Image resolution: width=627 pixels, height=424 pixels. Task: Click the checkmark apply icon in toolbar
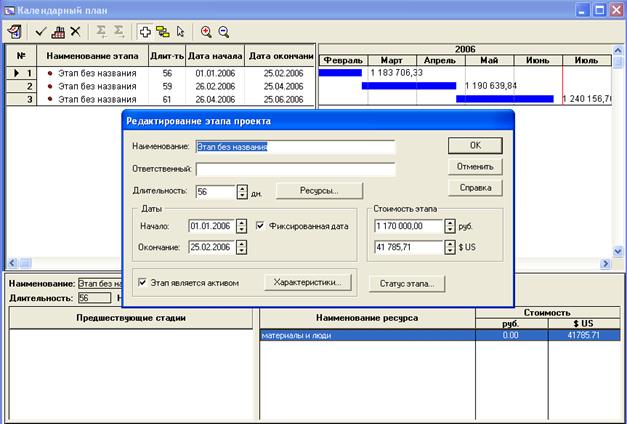(41, 31)
